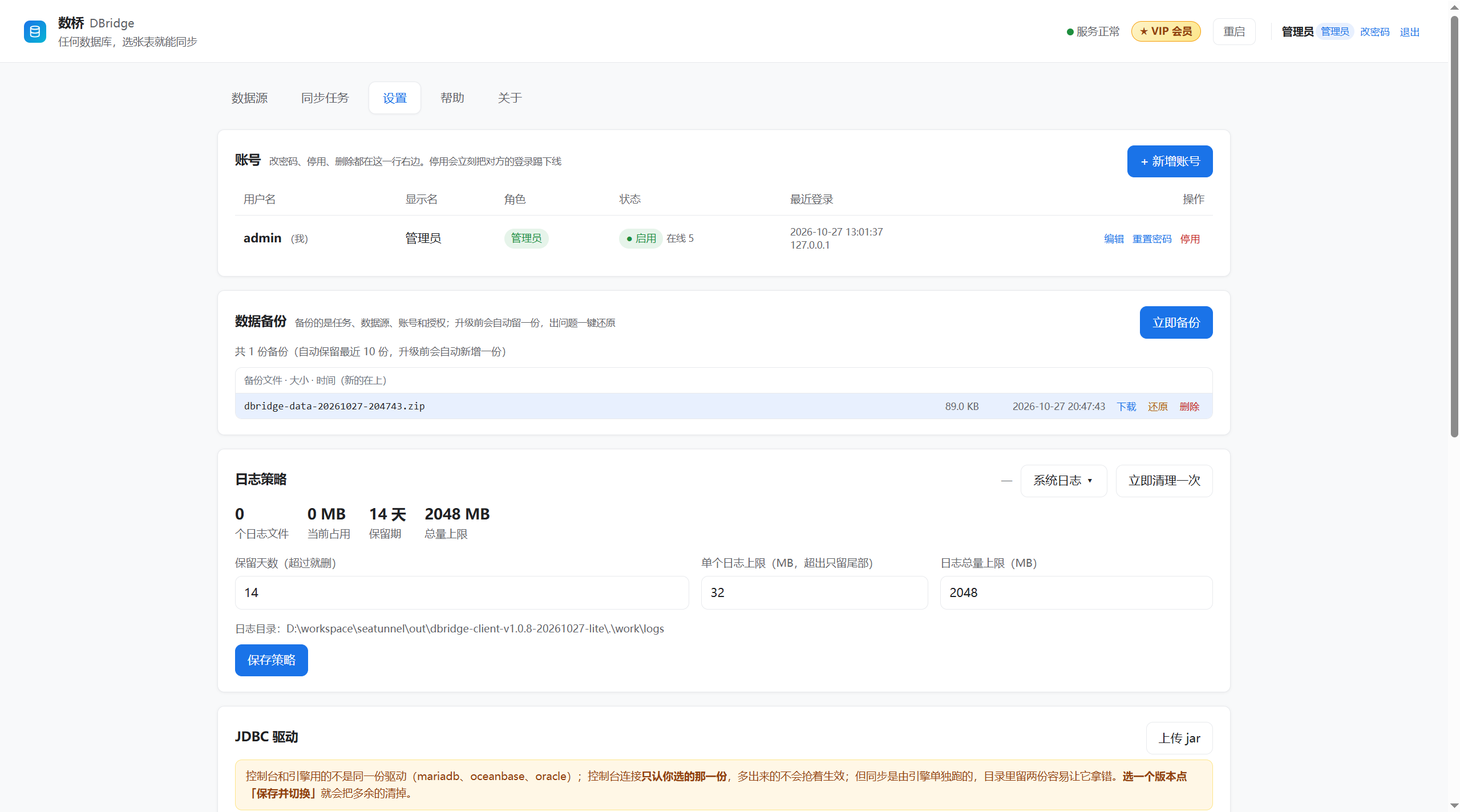1460x812 pixels.
Task: Add a new account with 新增账号
Action: coord(1170,161)
